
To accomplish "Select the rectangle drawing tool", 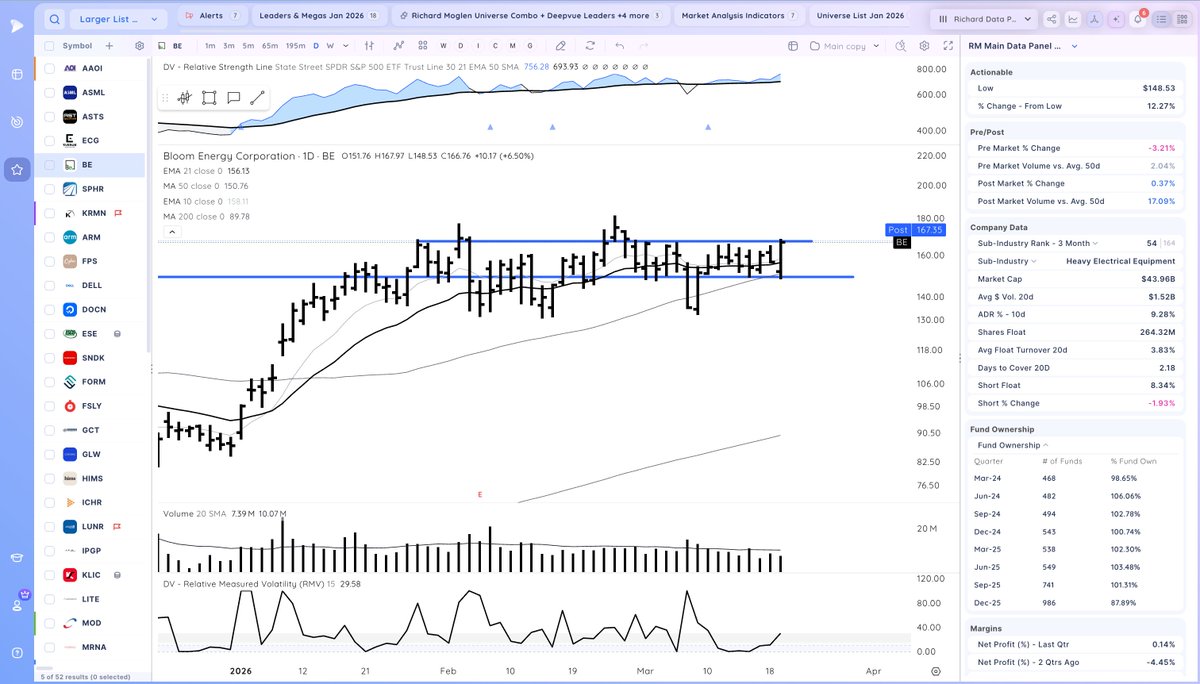I will (x=209, y=97).
